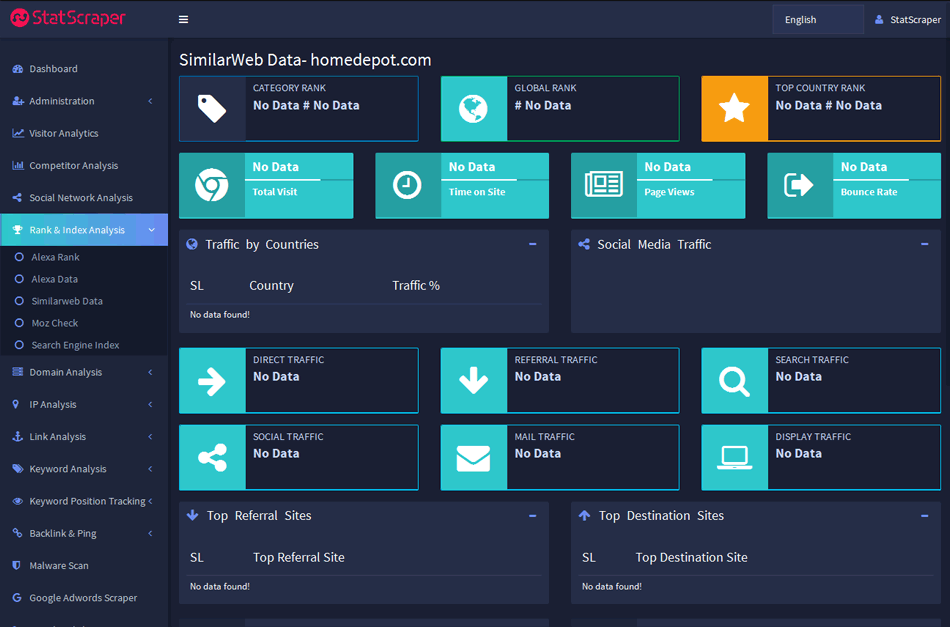Open Google Adwords Scraper menu item
The height and width of the screenshot is (627, 950).
(84, 598)
